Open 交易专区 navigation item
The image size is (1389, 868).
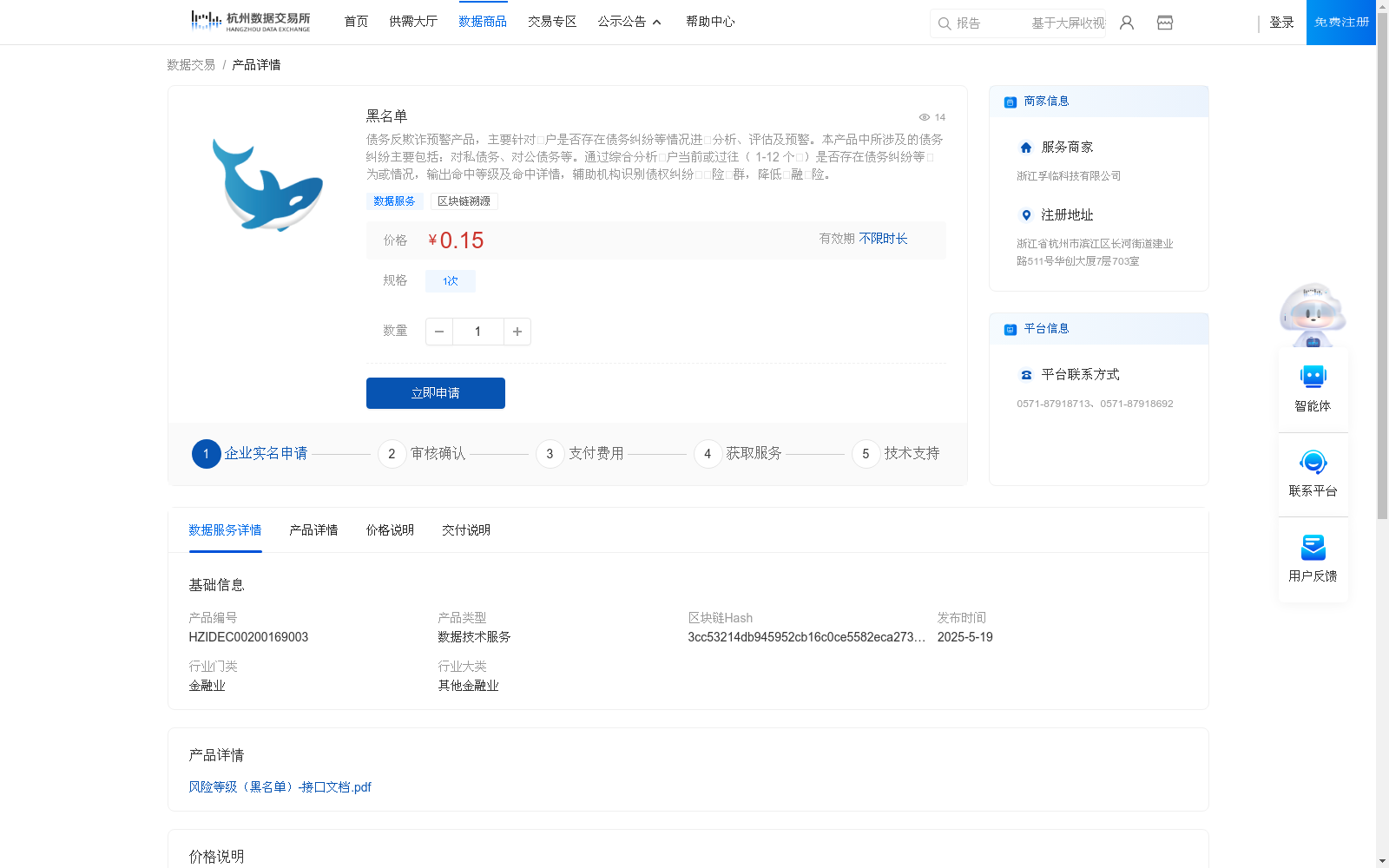[552, 22]
